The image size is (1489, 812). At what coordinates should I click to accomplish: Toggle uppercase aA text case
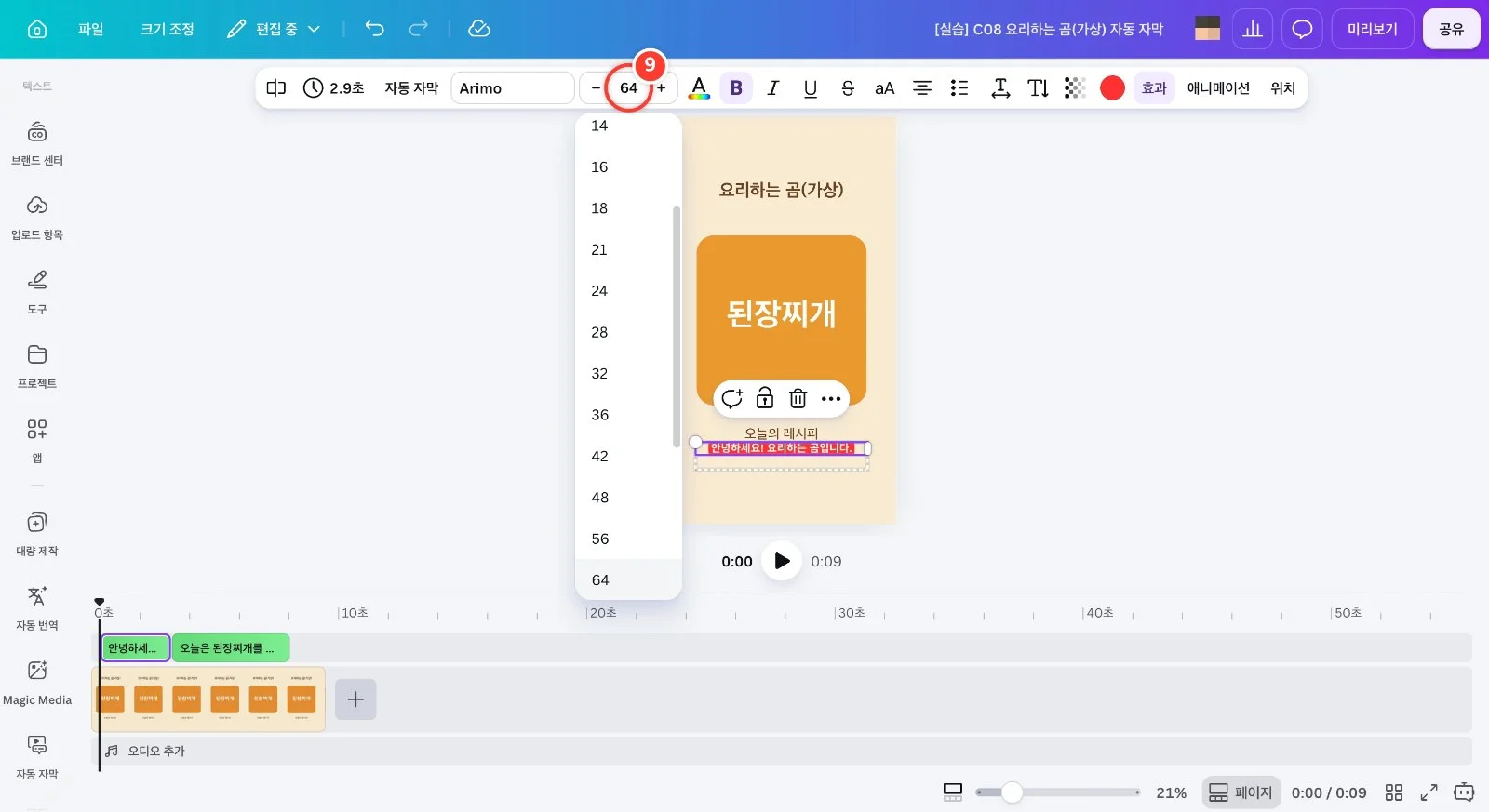click(x=884, y=88)
